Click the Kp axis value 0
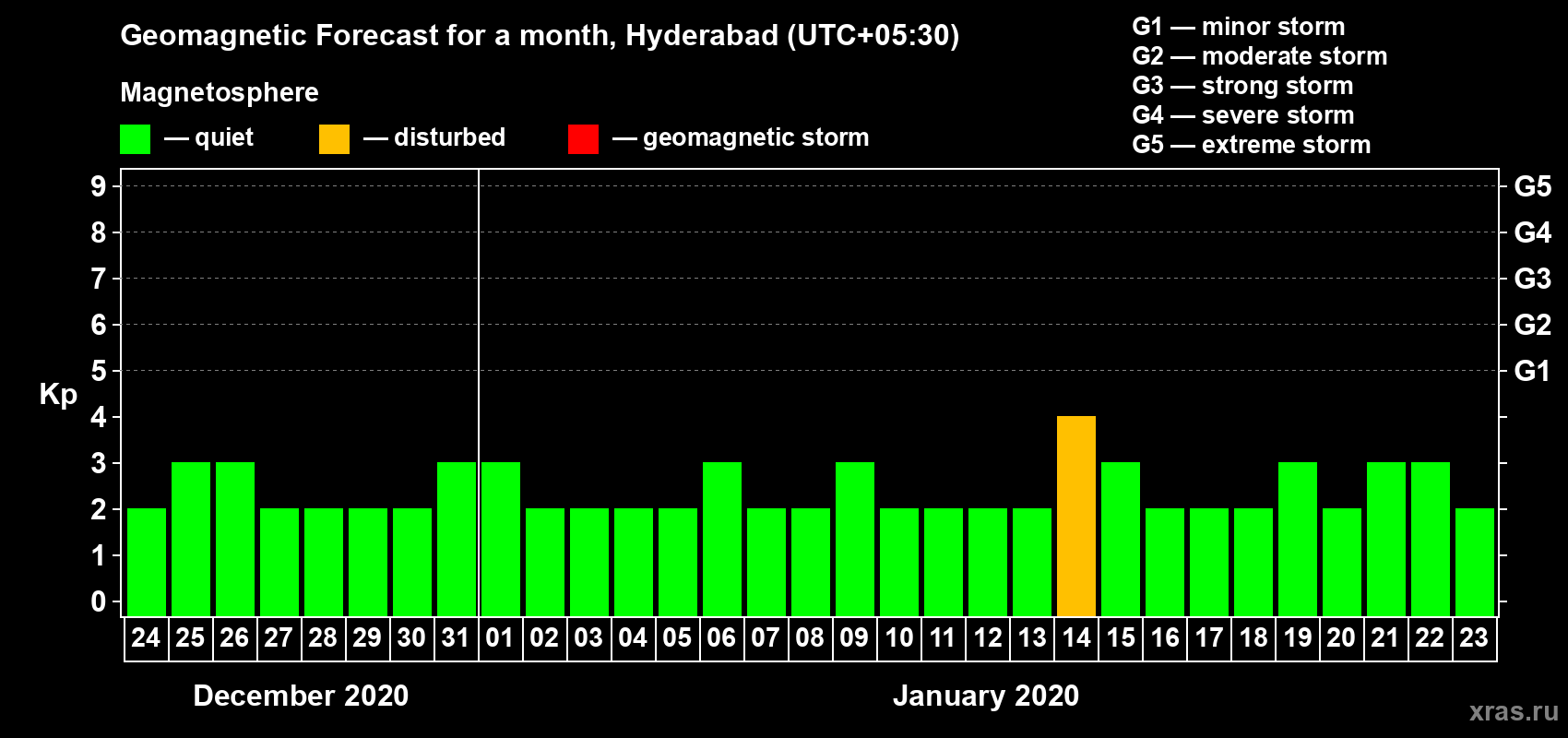The image size is (1568, 738). coord(99,601)
